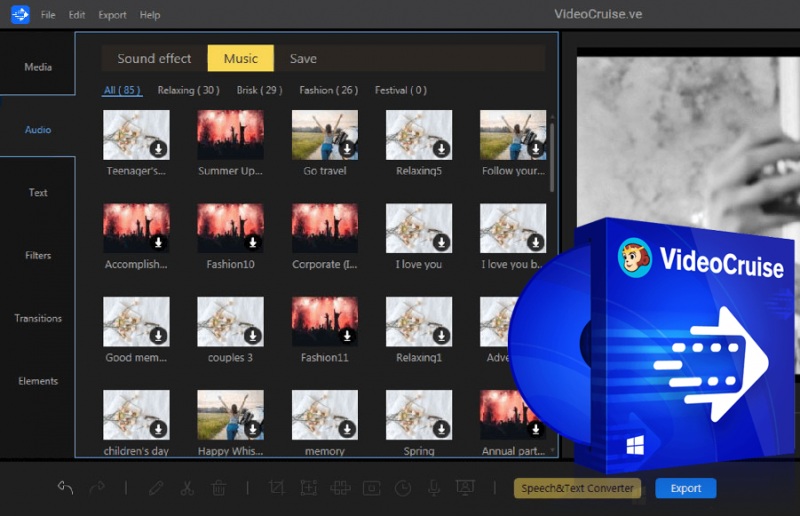800x516 pixels.
Task: Open the Export menu
Action: click(112, 15)
